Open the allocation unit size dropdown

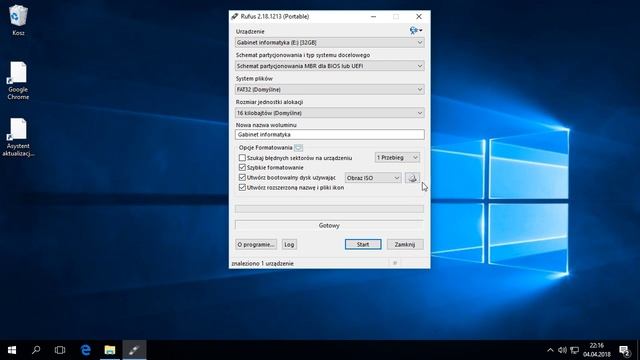(329, 113)
